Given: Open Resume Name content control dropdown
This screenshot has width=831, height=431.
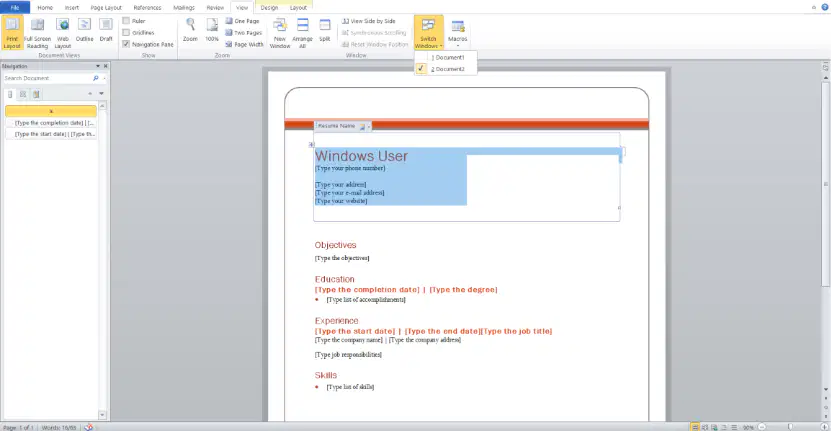Looking at the screenshot, I should coord(369,126).
